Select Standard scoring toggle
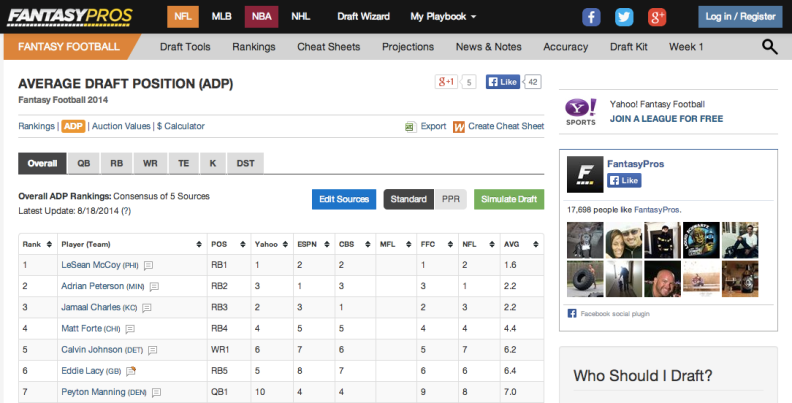792x403 pixels. click(x=408, y=199)
